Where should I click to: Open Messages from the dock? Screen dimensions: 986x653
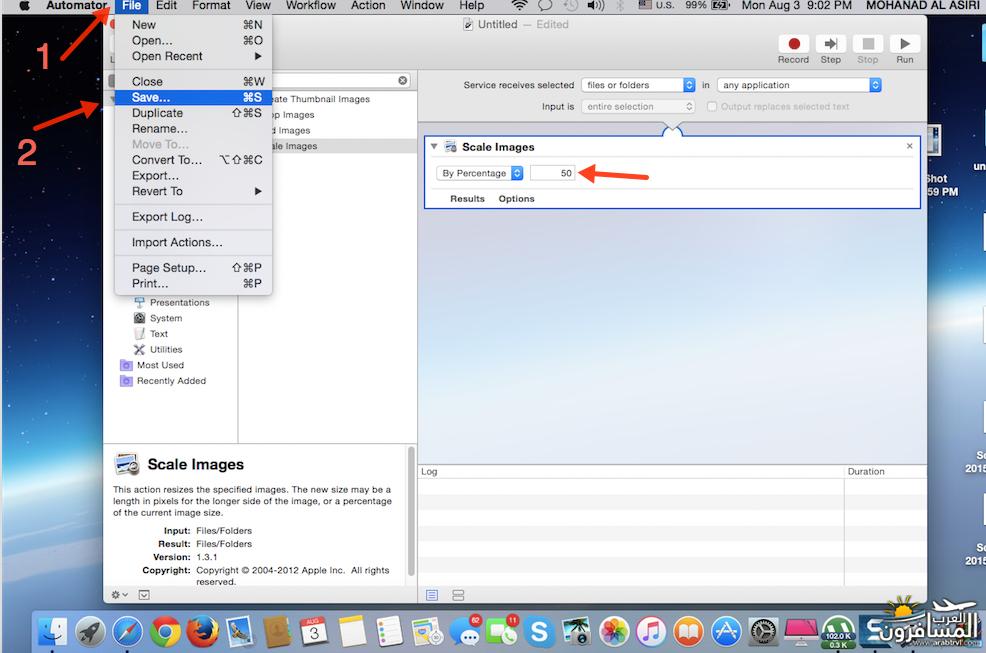[465, 631]
